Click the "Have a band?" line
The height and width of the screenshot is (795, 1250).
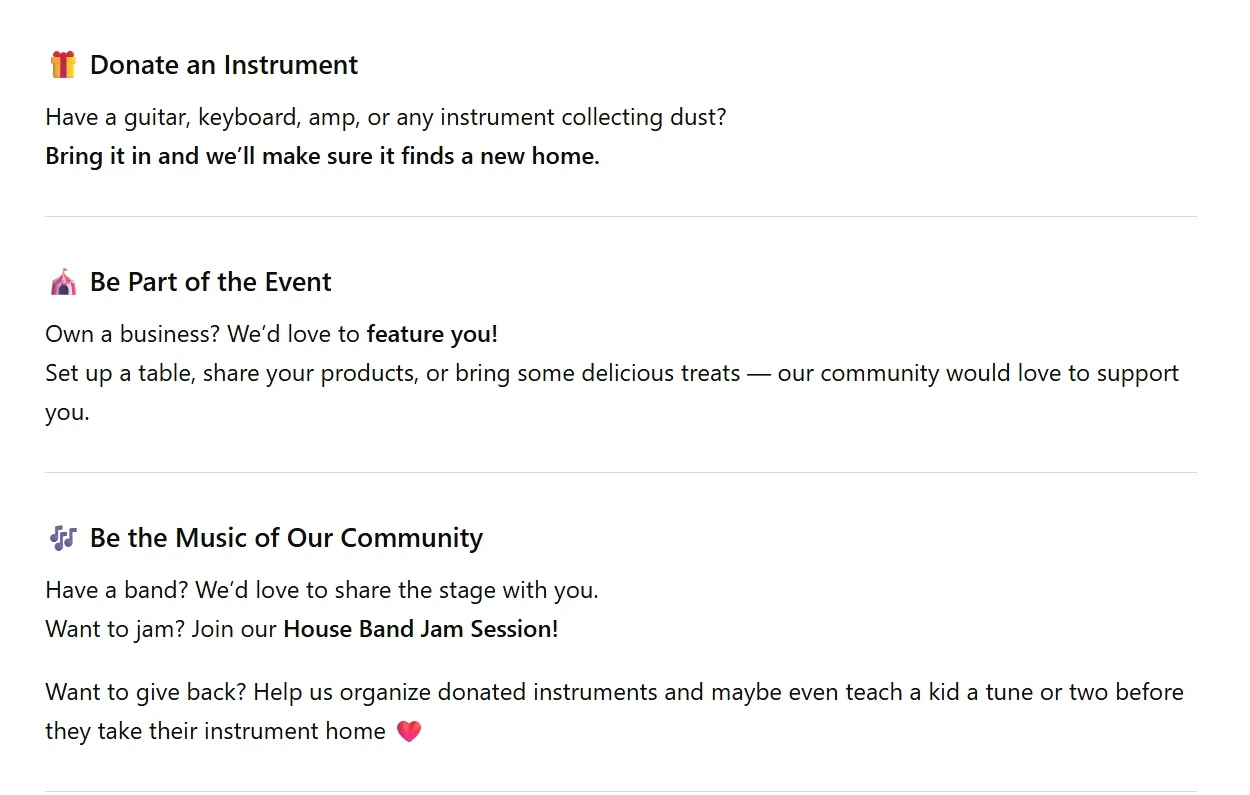point(321,590)
